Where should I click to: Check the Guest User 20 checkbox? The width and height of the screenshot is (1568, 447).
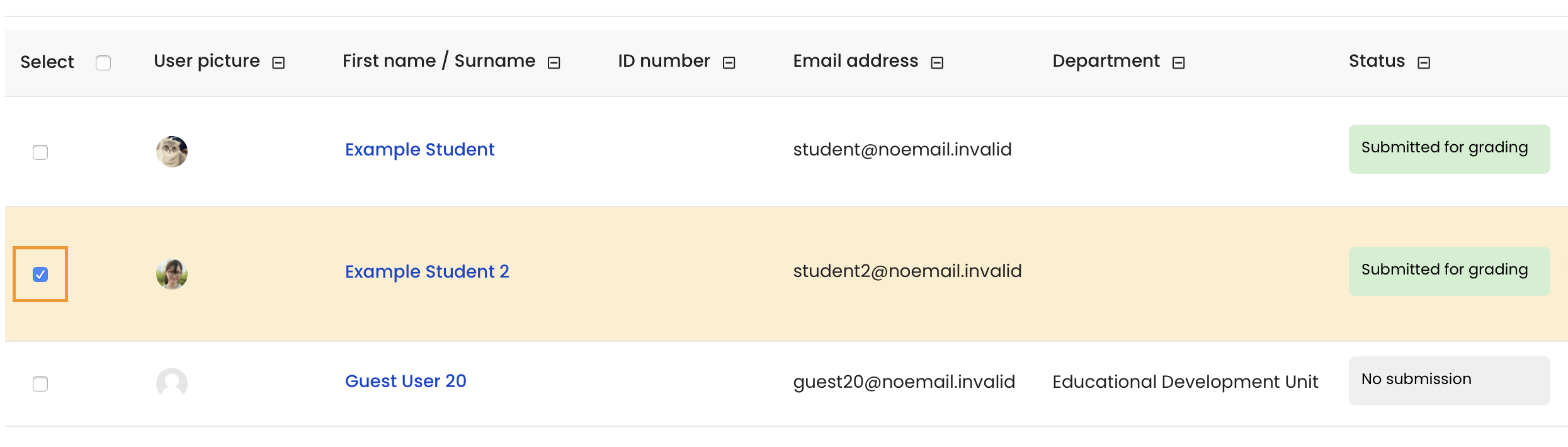40,384
